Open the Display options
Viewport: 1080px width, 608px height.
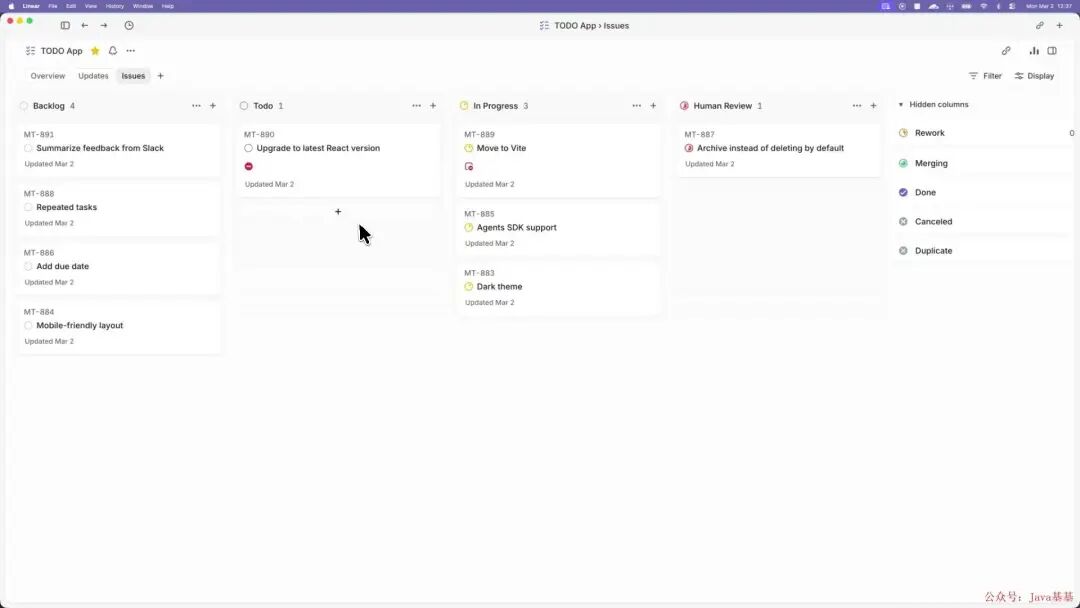tap(1034, 76)
